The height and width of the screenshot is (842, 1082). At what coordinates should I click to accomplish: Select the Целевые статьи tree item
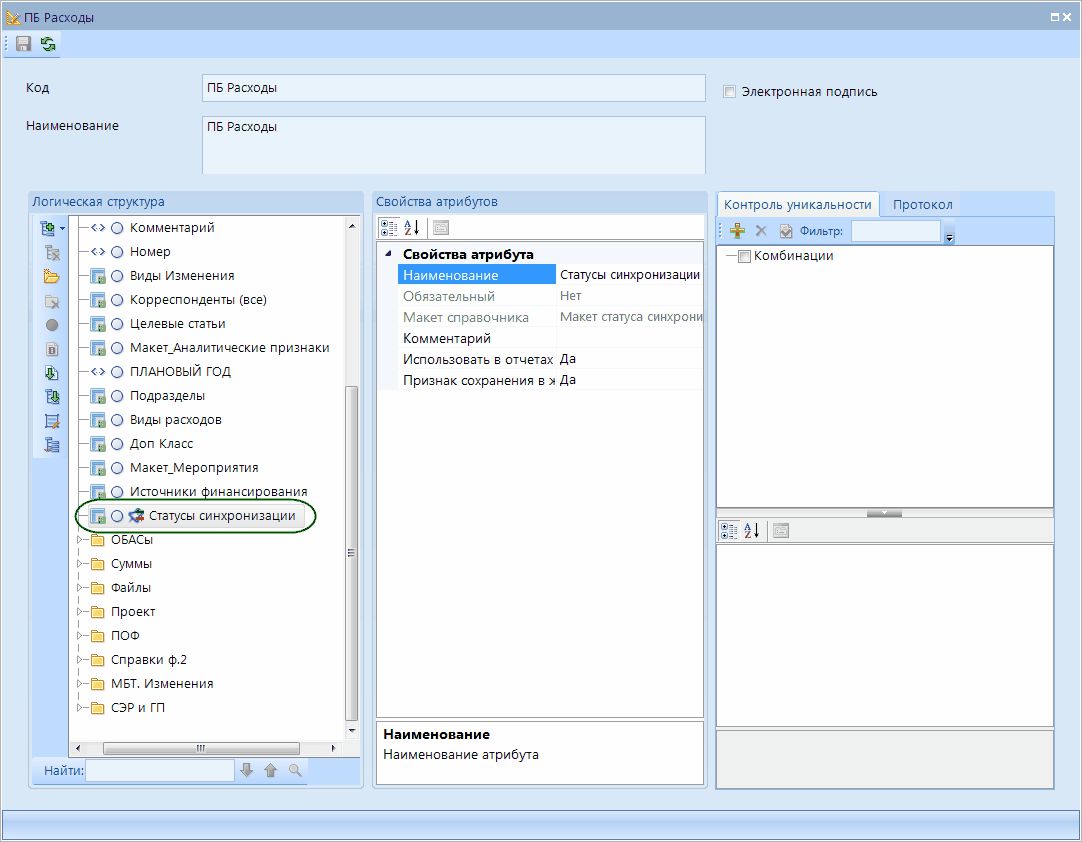tap(177, 324)
